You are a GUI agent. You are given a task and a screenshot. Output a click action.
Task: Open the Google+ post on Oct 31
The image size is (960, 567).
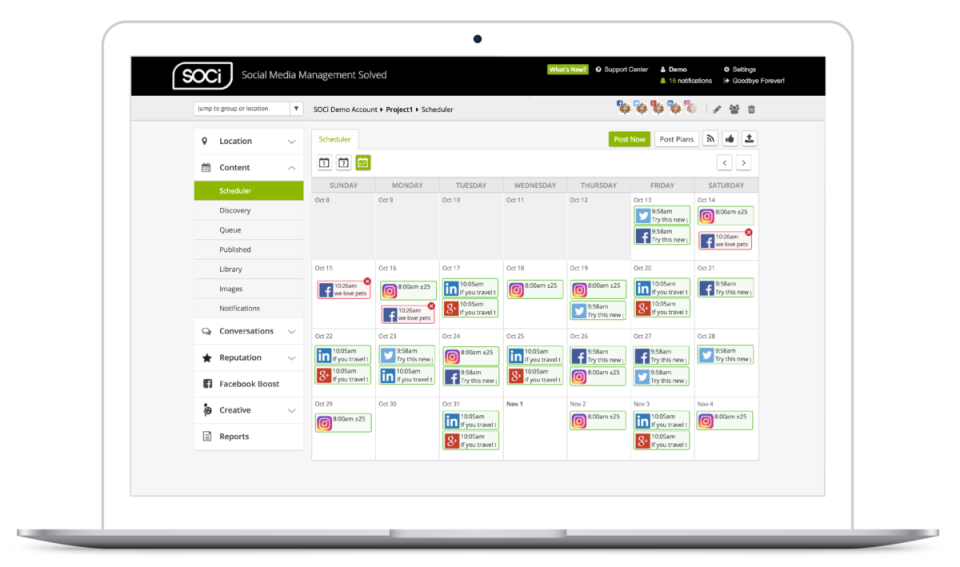click(x=470, y=441)
